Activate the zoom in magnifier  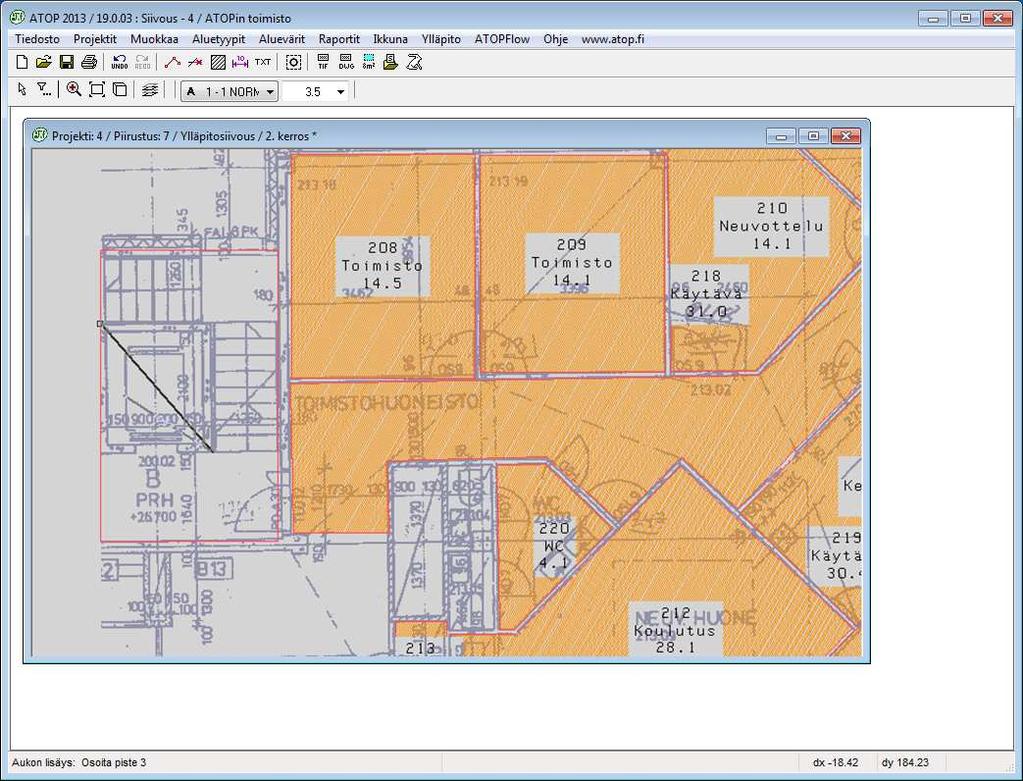click(74, 89)
